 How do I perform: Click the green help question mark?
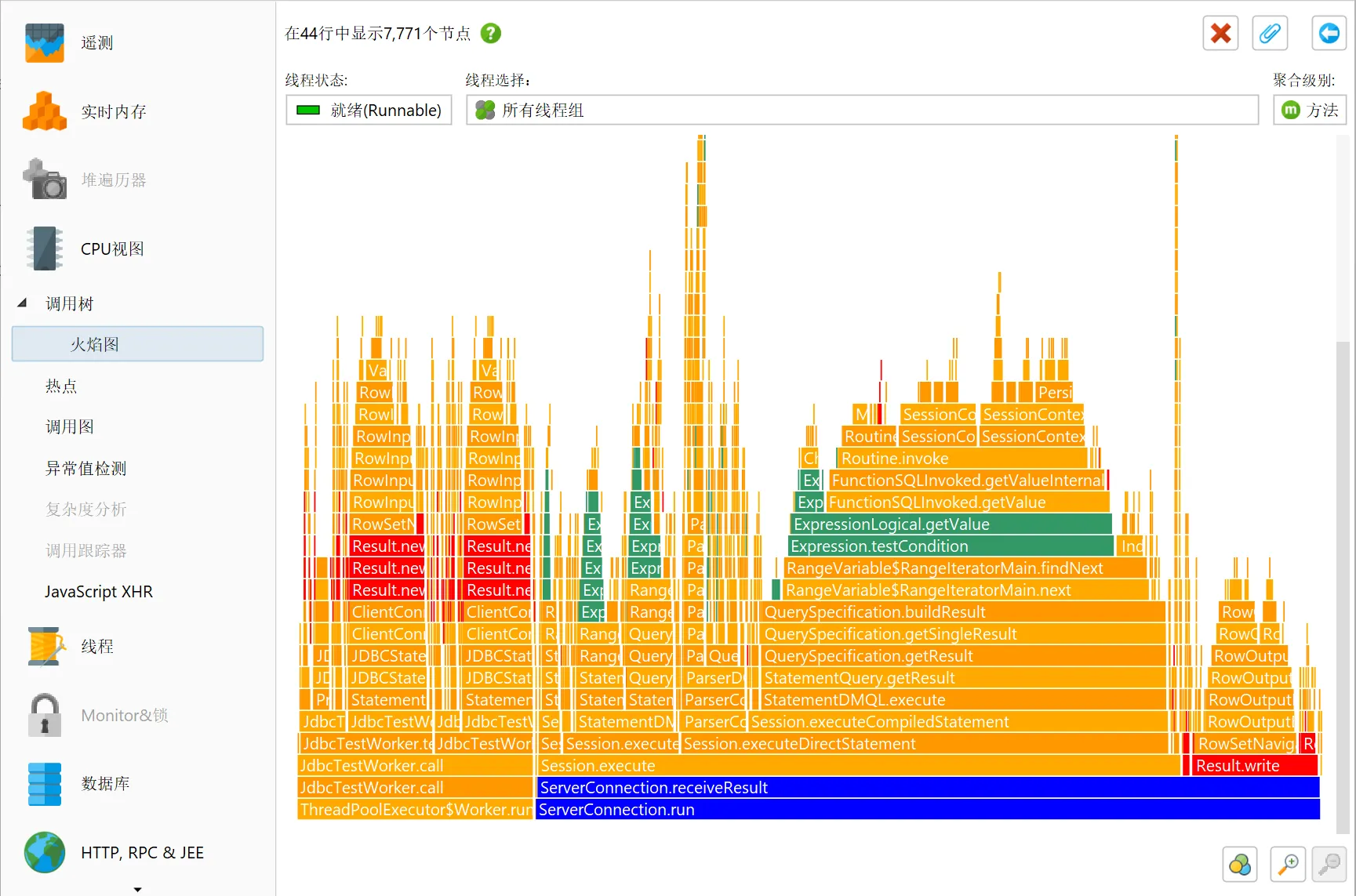pos(489,34)
